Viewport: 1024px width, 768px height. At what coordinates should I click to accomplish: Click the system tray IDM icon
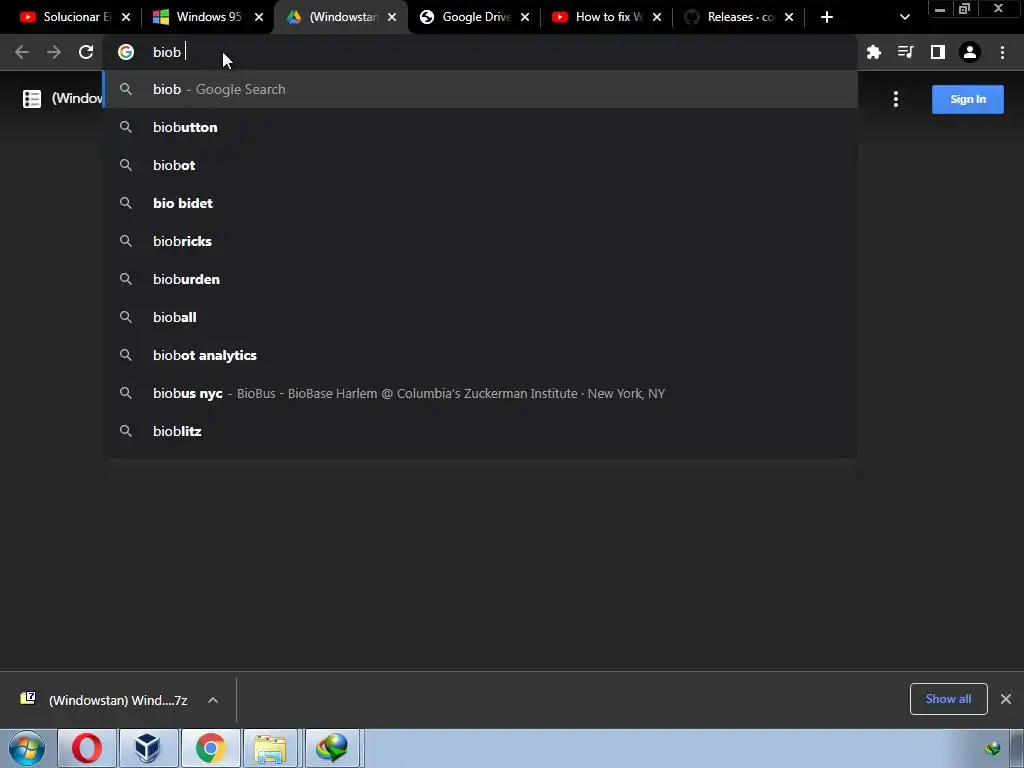pos(993,748)
